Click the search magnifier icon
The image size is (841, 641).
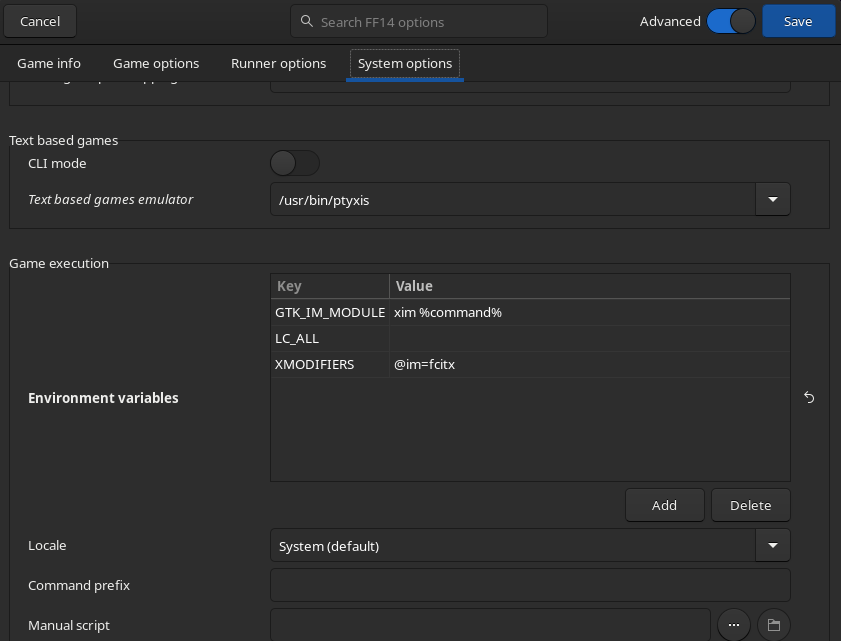[x=307, y=21]
